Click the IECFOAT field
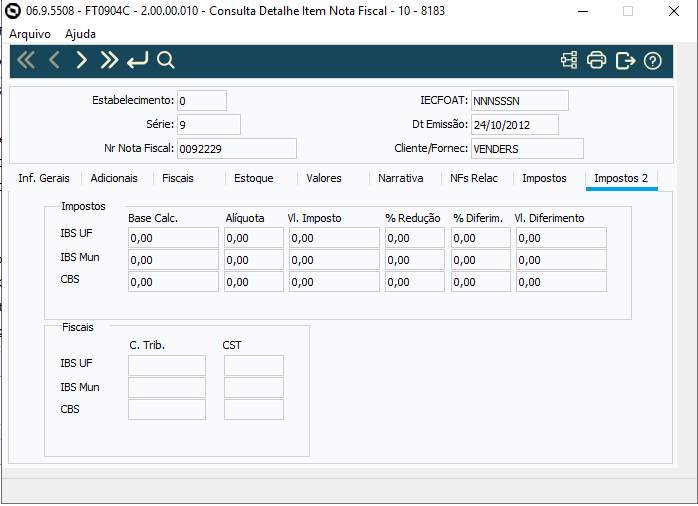This screenshot has width=698, height=506. (519, 101)
